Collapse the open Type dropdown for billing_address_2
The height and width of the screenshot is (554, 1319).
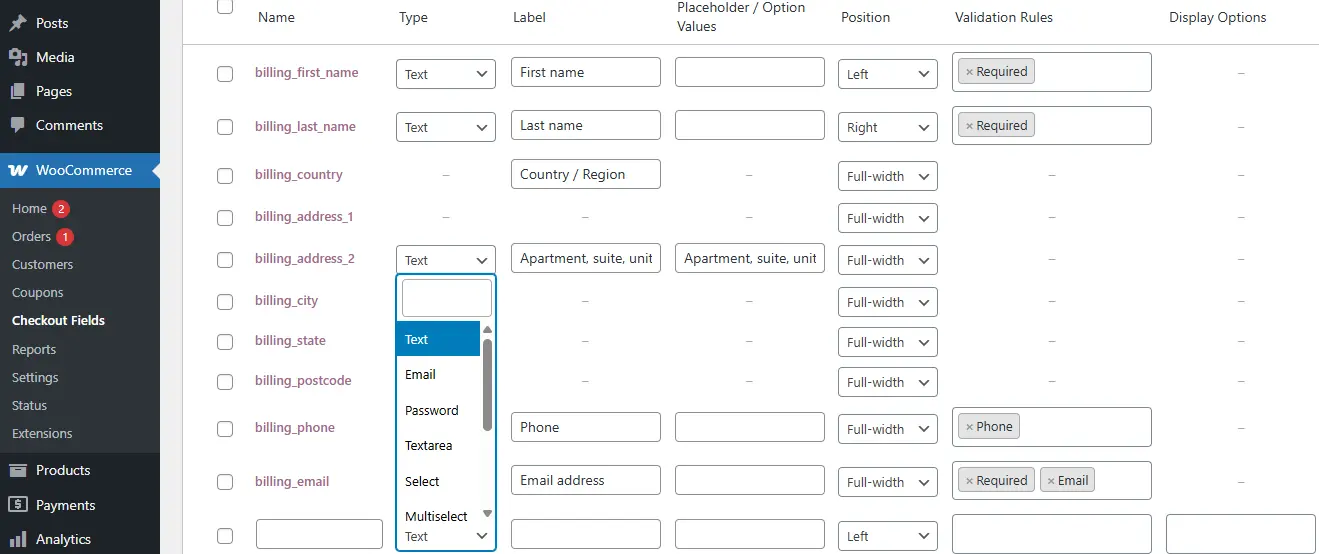click(446, 260)
